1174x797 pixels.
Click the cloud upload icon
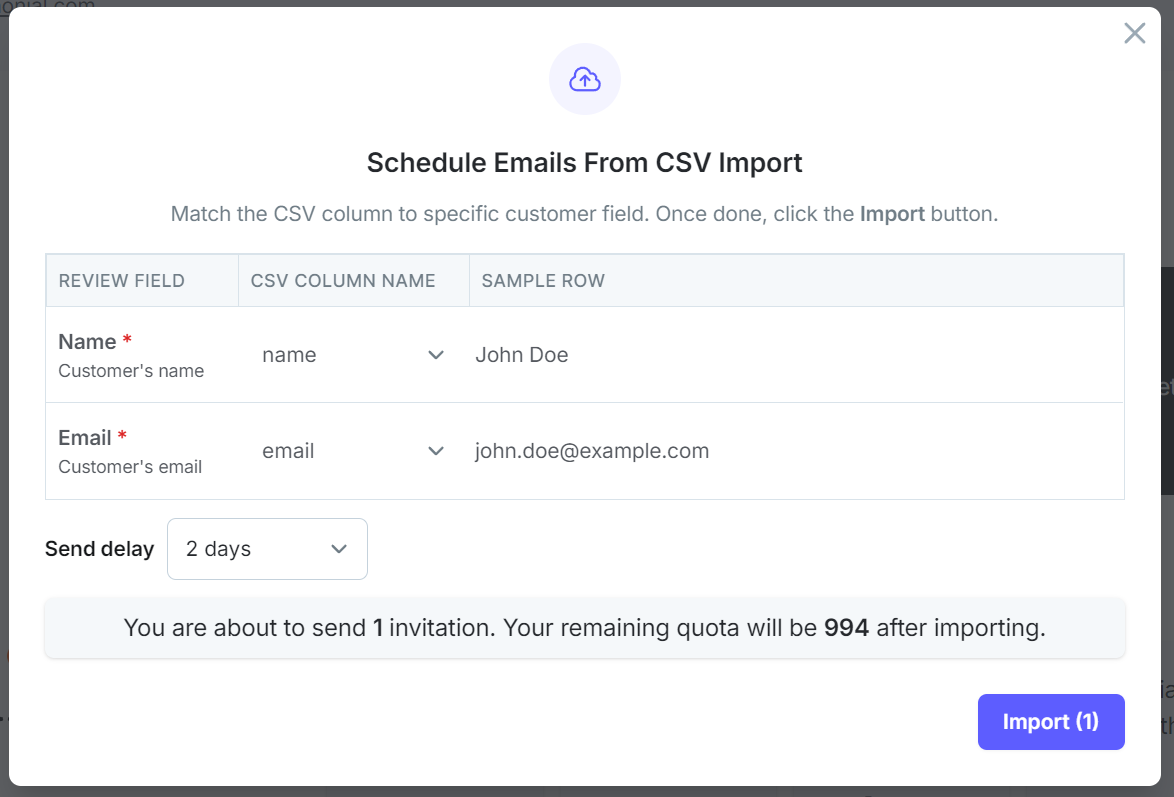(x=585, y=79)
